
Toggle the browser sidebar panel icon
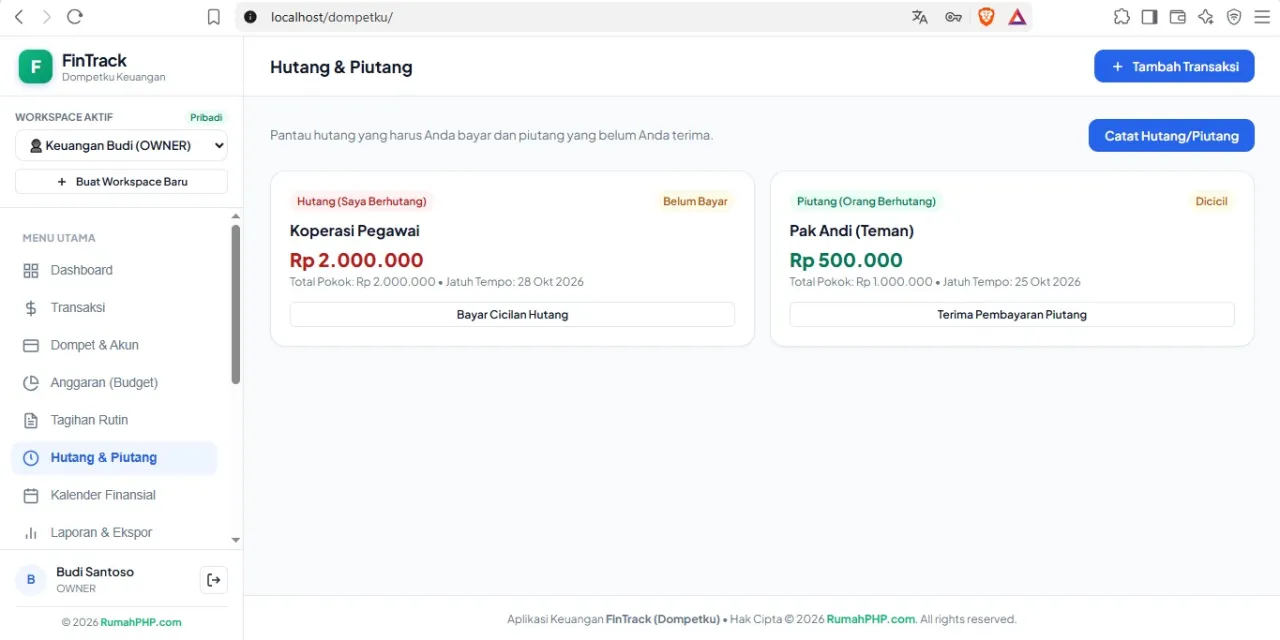(x=1149, y=17)
